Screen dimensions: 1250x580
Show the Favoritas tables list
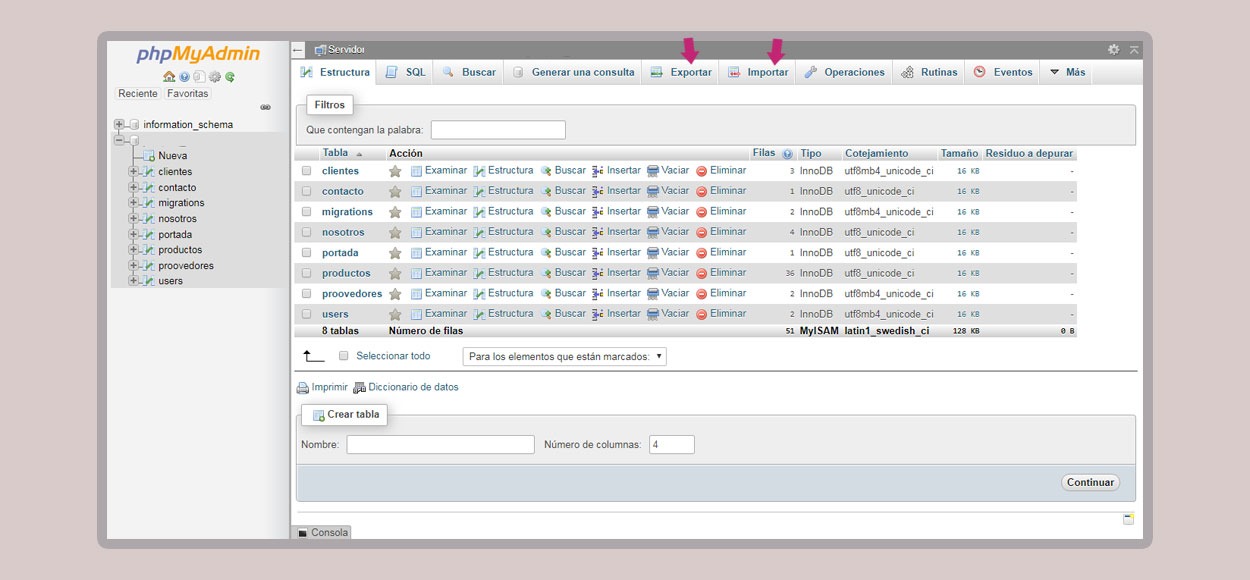[x=188, y=94]
